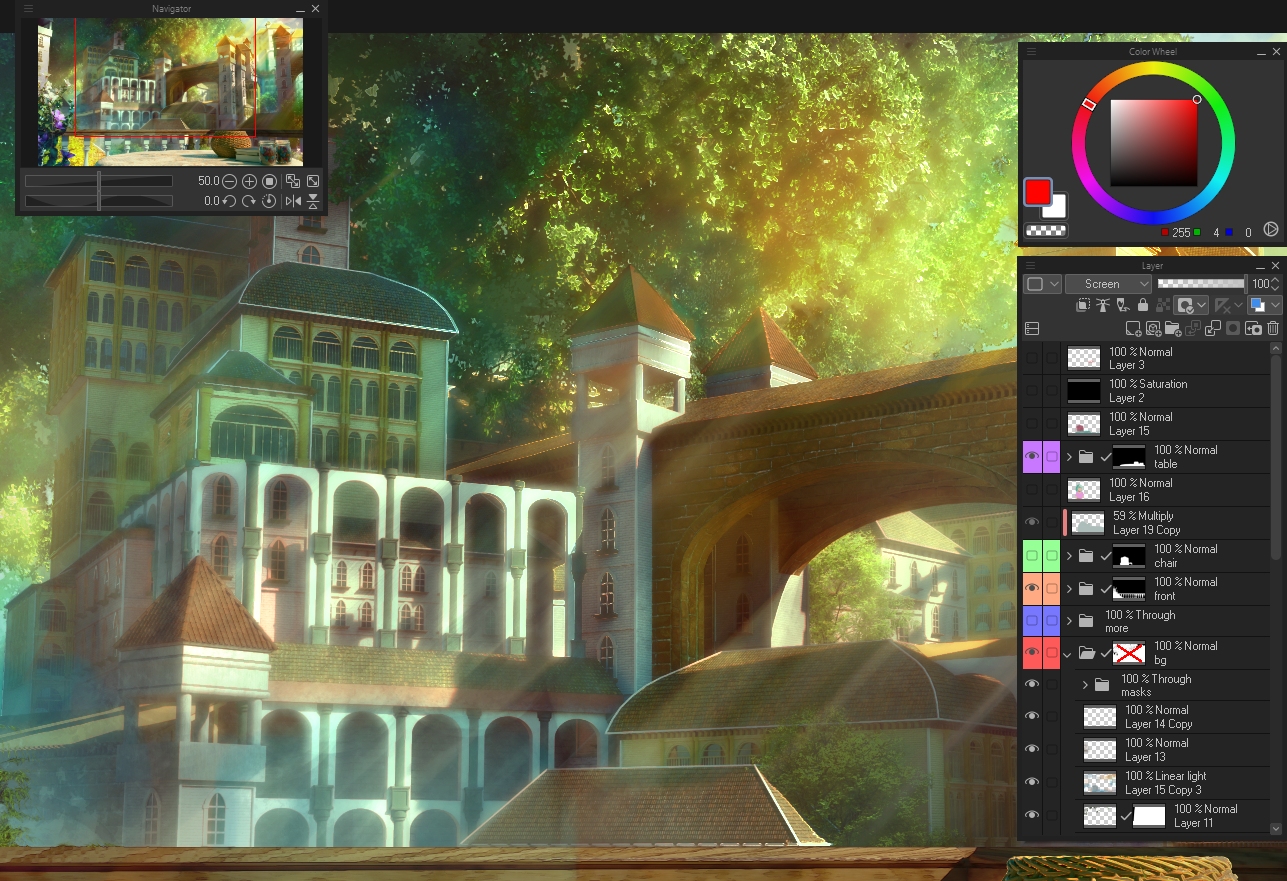Create a new layer folder
Screen dimensions: 1287x881
coord(1173,328)
